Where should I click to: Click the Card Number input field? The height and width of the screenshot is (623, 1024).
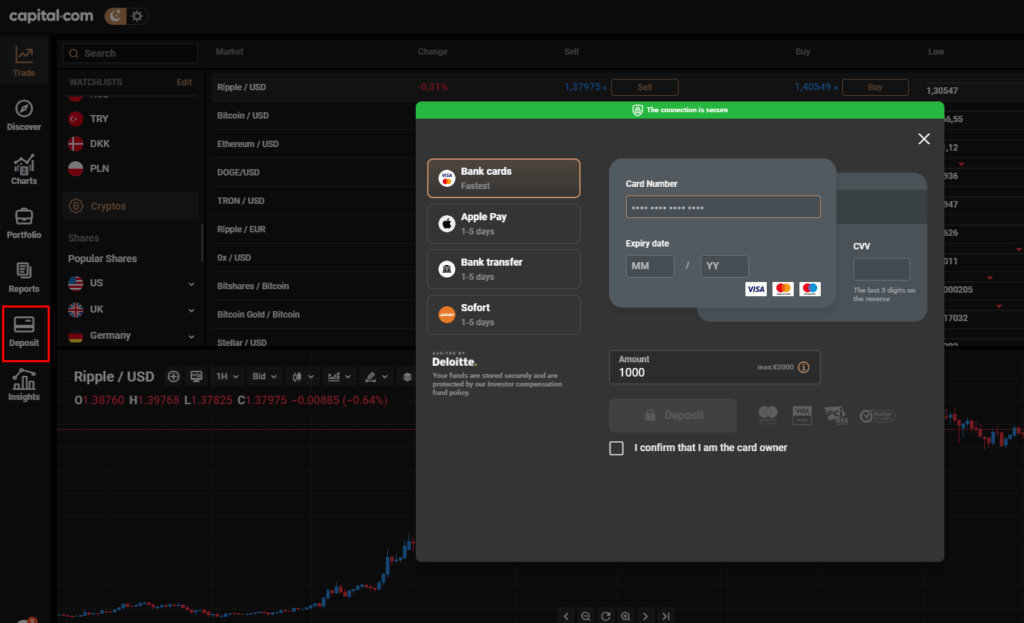723,207
